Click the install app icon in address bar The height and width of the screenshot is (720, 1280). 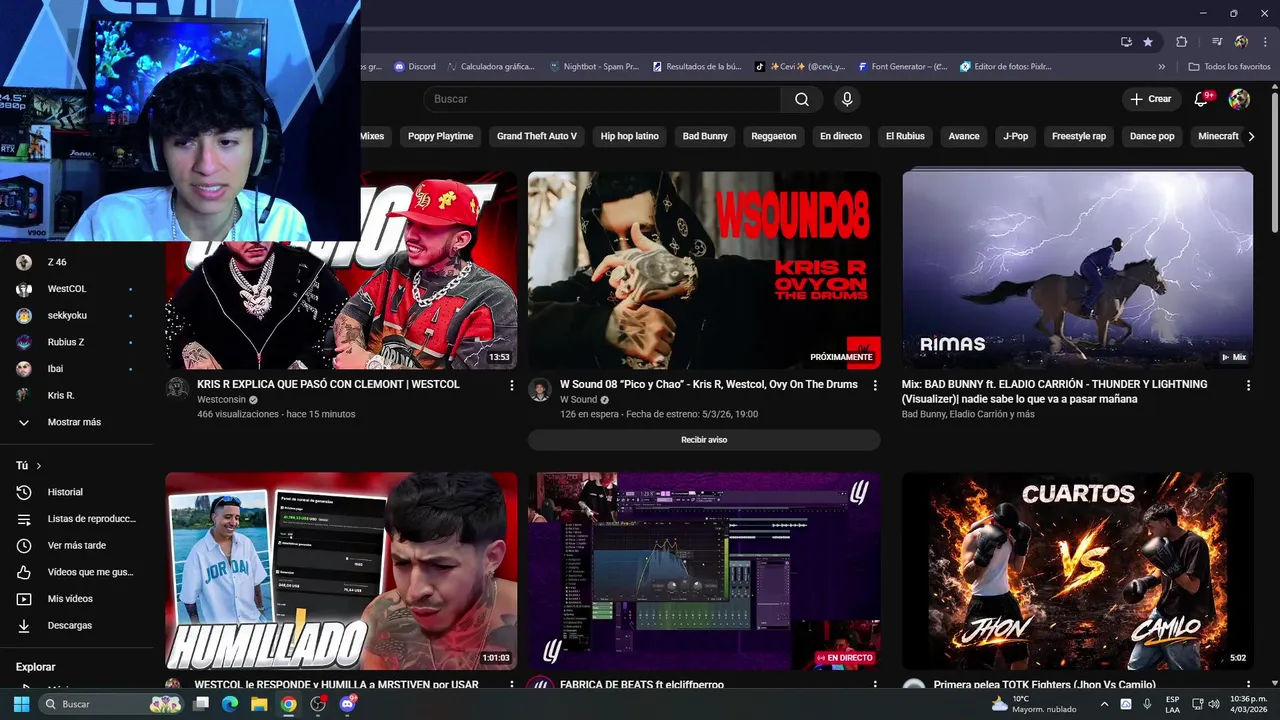click(1126, 42)
